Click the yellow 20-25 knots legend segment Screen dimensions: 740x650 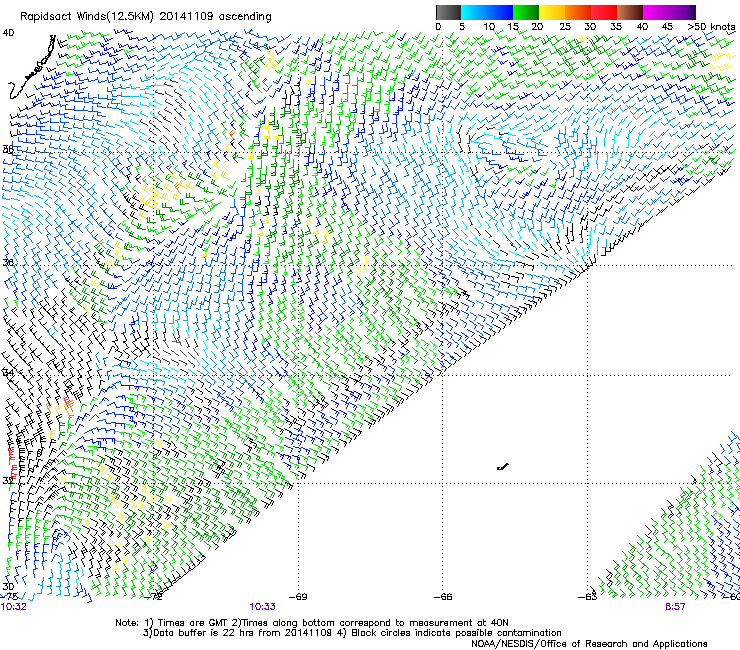552,12
